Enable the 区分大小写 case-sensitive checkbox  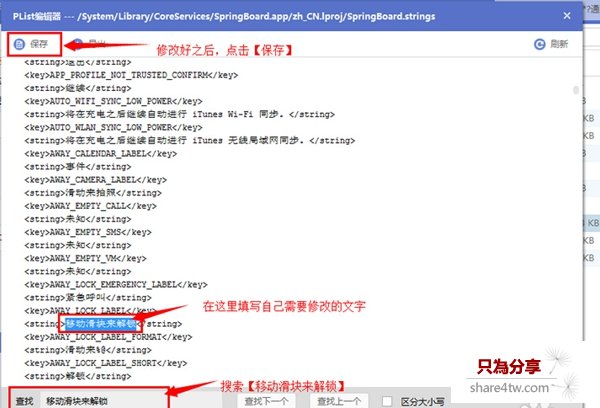(387, 401)
